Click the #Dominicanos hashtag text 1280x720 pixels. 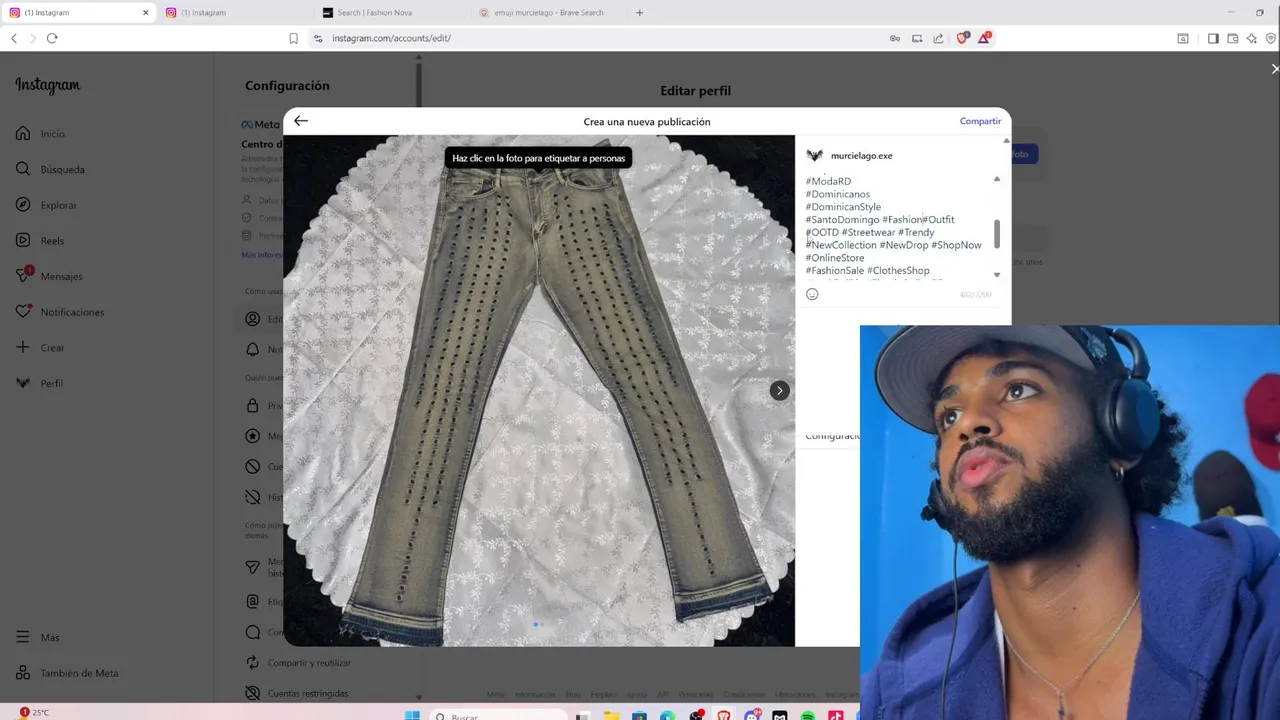[838, 194]
